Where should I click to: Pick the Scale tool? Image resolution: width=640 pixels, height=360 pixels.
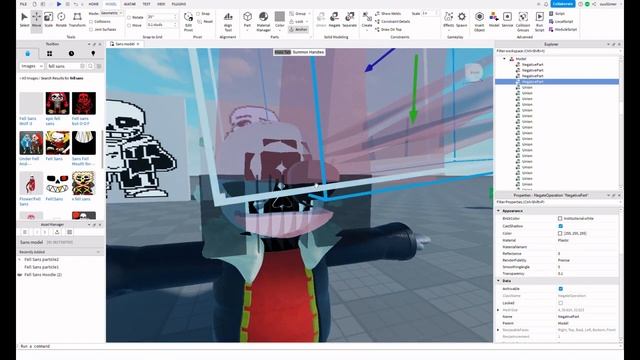click(x=49, y=20)
